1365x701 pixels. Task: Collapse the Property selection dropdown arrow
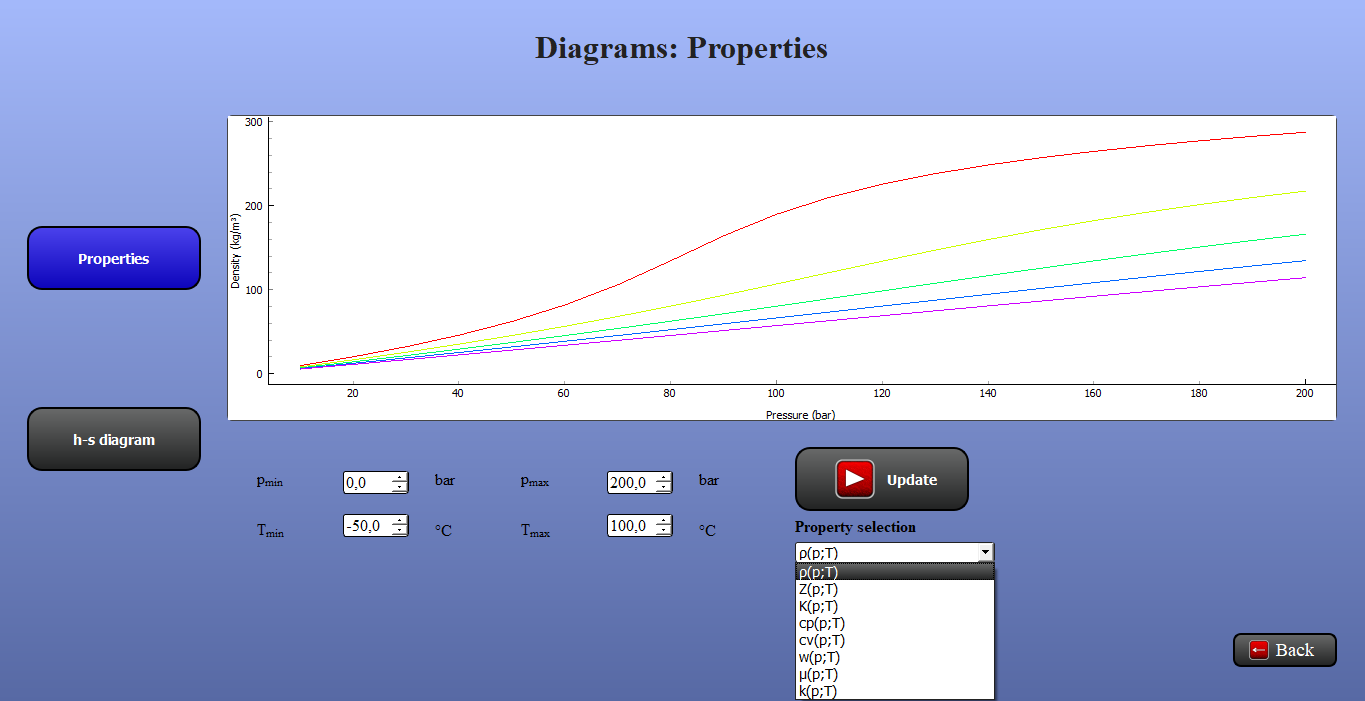click(x=985, y=552)
